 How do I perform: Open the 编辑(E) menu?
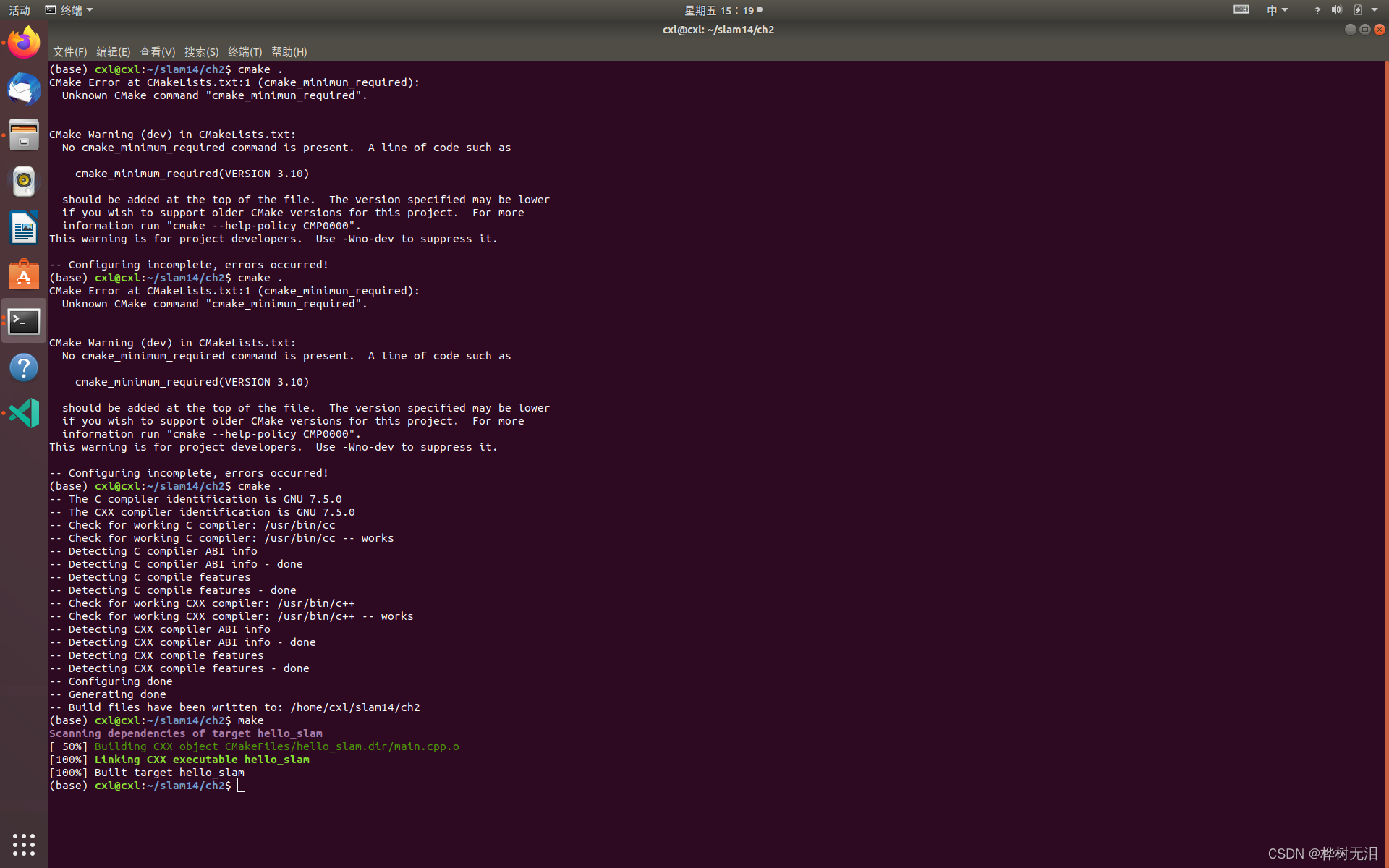point(113,52)
